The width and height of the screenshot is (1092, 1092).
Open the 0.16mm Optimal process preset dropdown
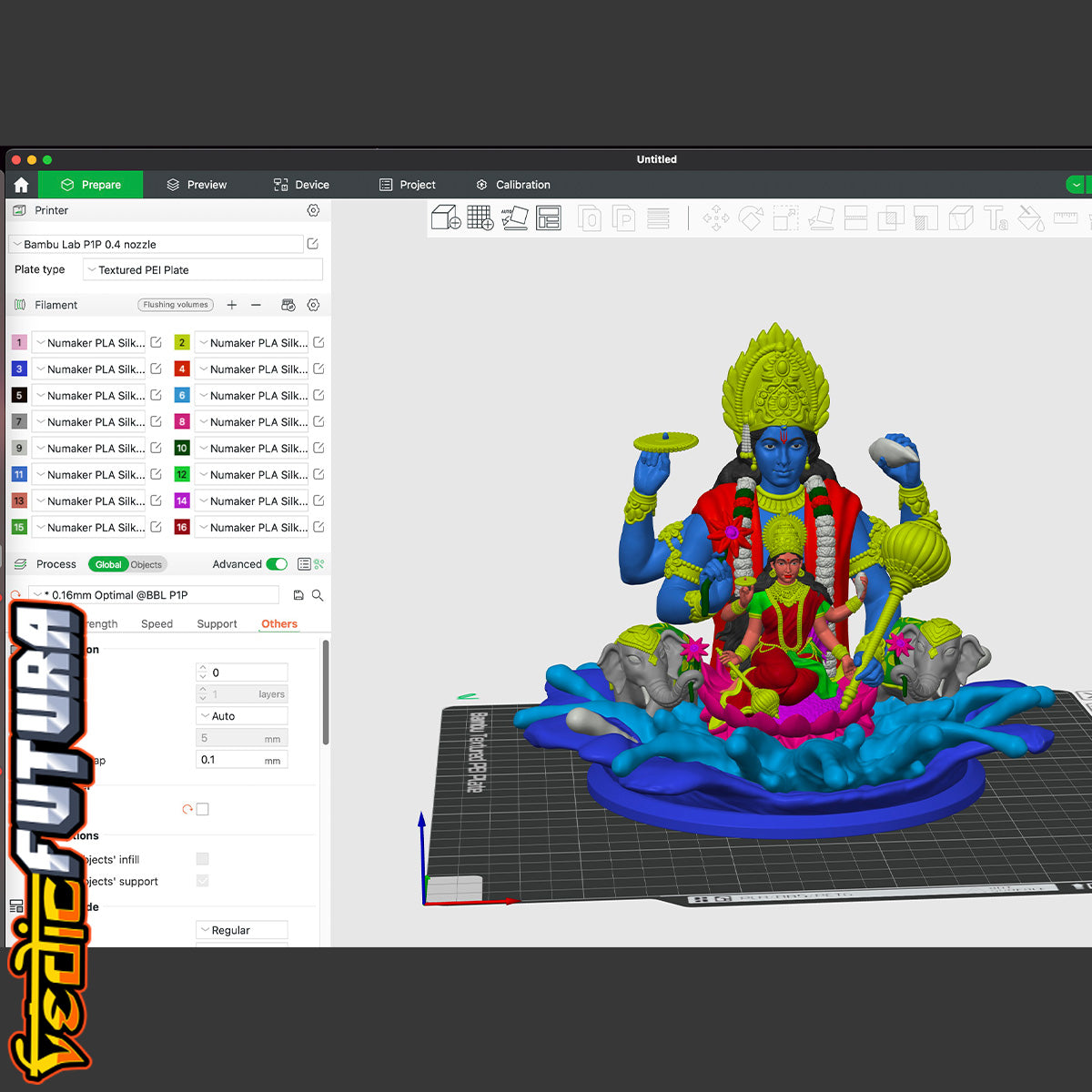[155, 595]
